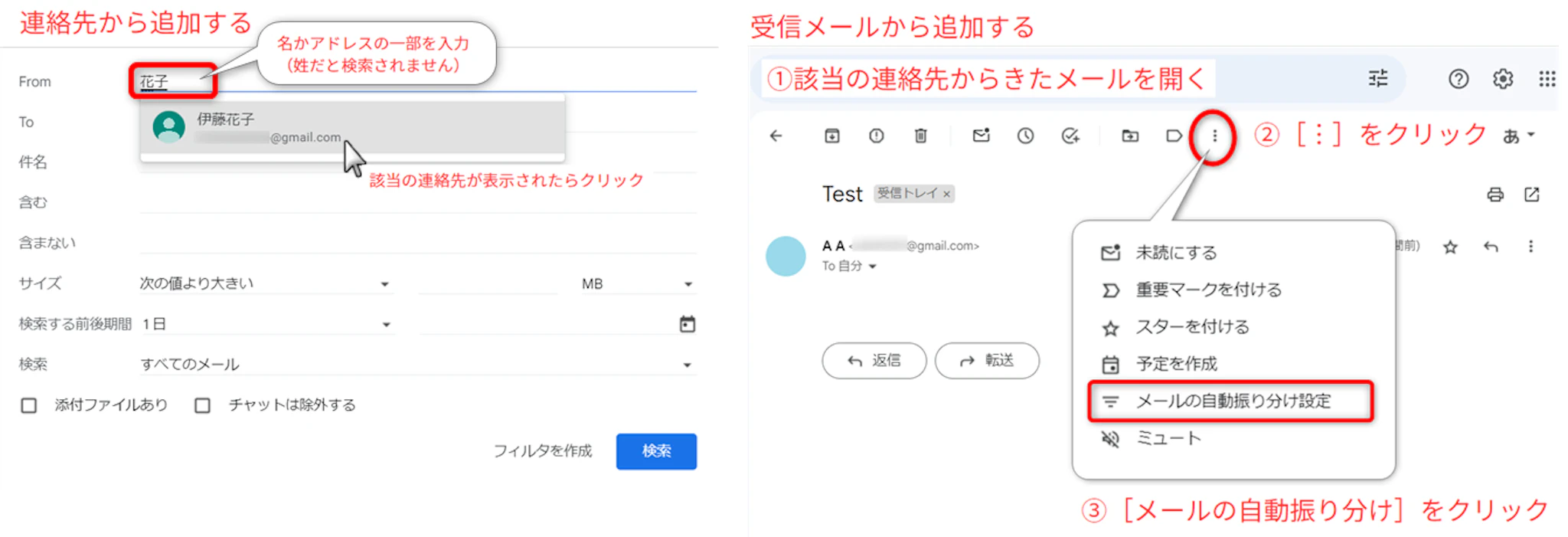Select メールの自動振り分け設定 menu item
This screenshot has width=1568, height=537.
click(x=1232, y=401)
